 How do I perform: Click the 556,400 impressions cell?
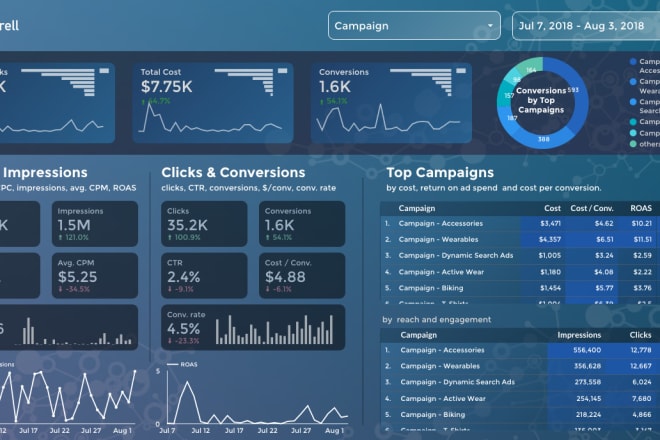pos(587,350)
